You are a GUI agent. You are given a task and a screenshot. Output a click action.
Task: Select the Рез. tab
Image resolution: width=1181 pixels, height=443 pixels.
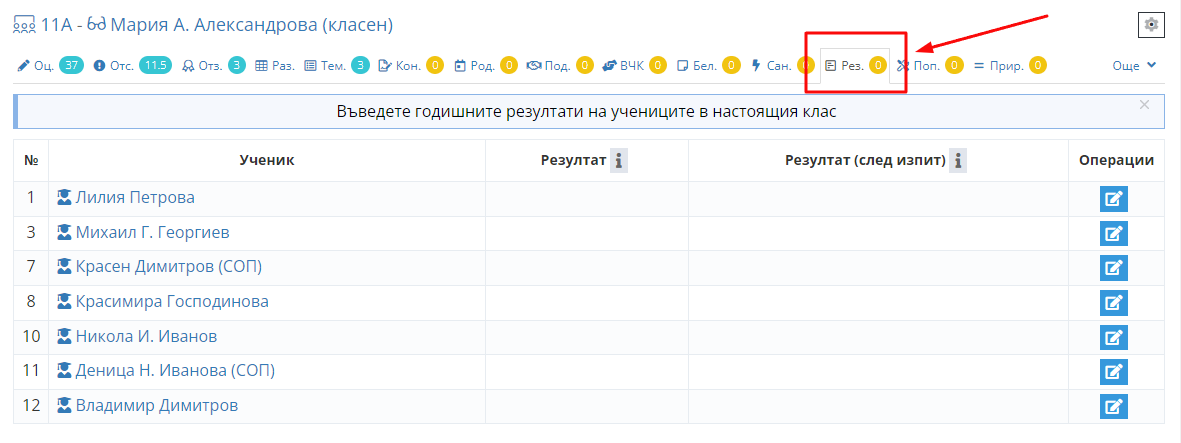852,66
